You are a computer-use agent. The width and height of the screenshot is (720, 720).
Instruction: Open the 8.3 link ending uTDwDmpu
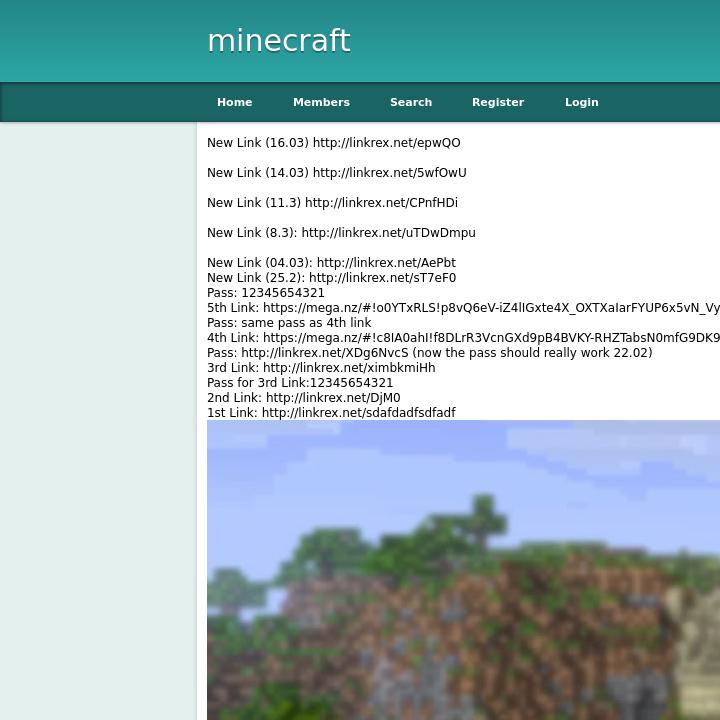coord(388,233)
